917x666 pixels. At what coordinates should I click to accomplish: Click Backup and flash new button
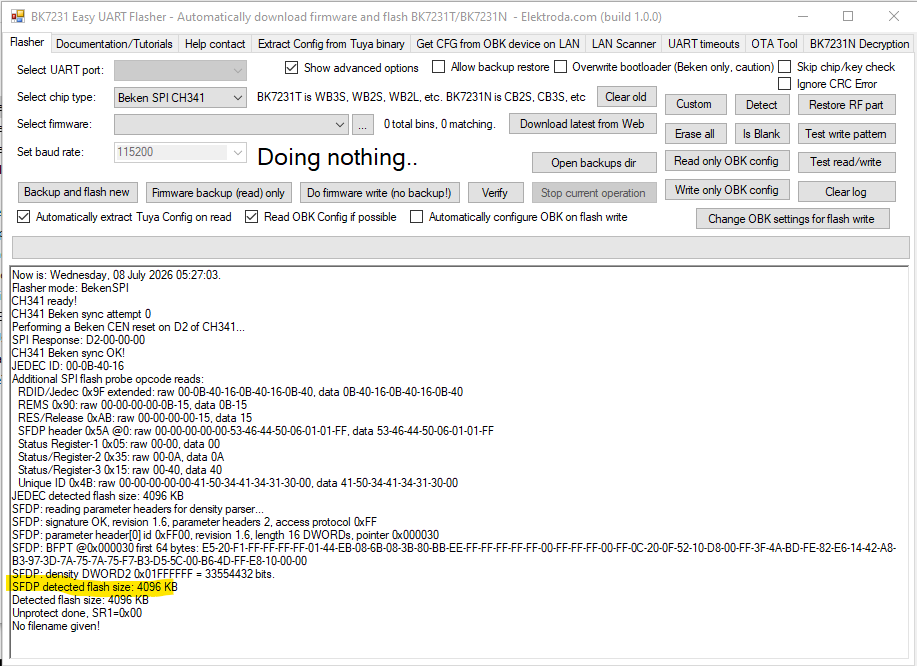click(77, 192)
